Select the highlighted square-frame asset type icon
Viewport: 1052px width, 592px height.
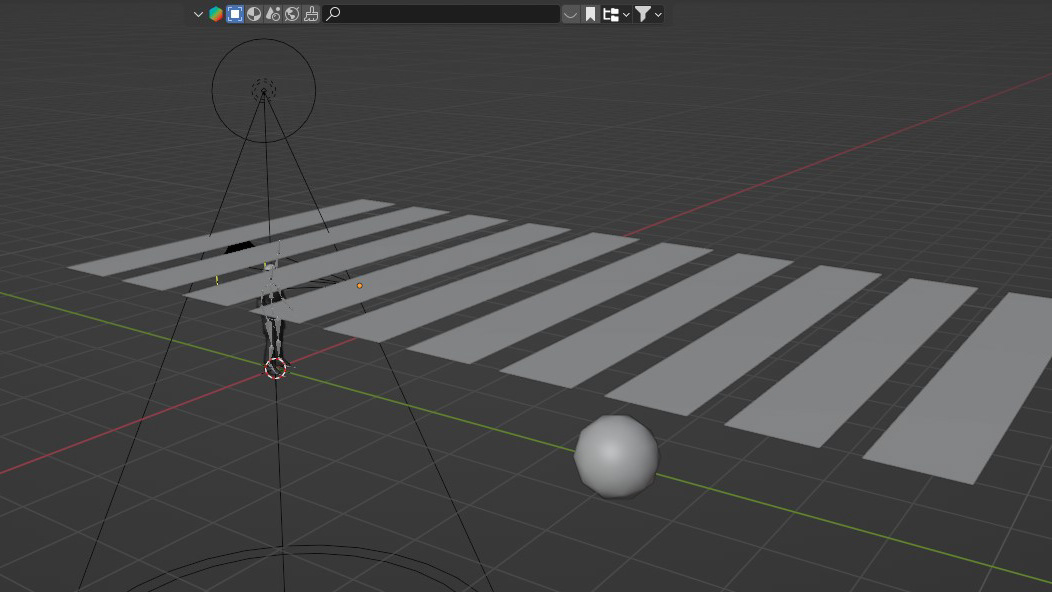[x=235, y=14]
